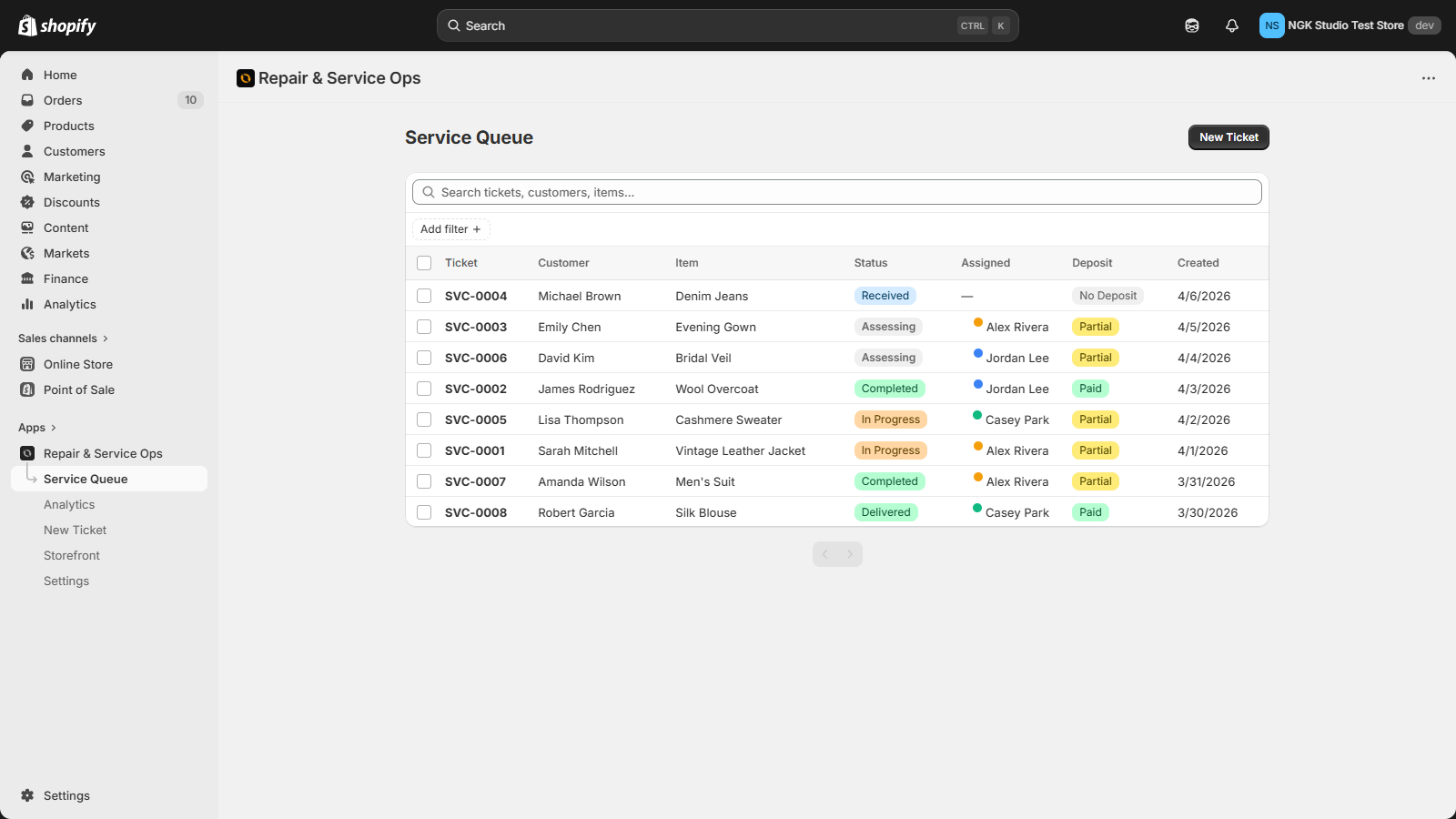Open ticket SVC-0005 link
1456x819 pixels.
click(476, 420)
